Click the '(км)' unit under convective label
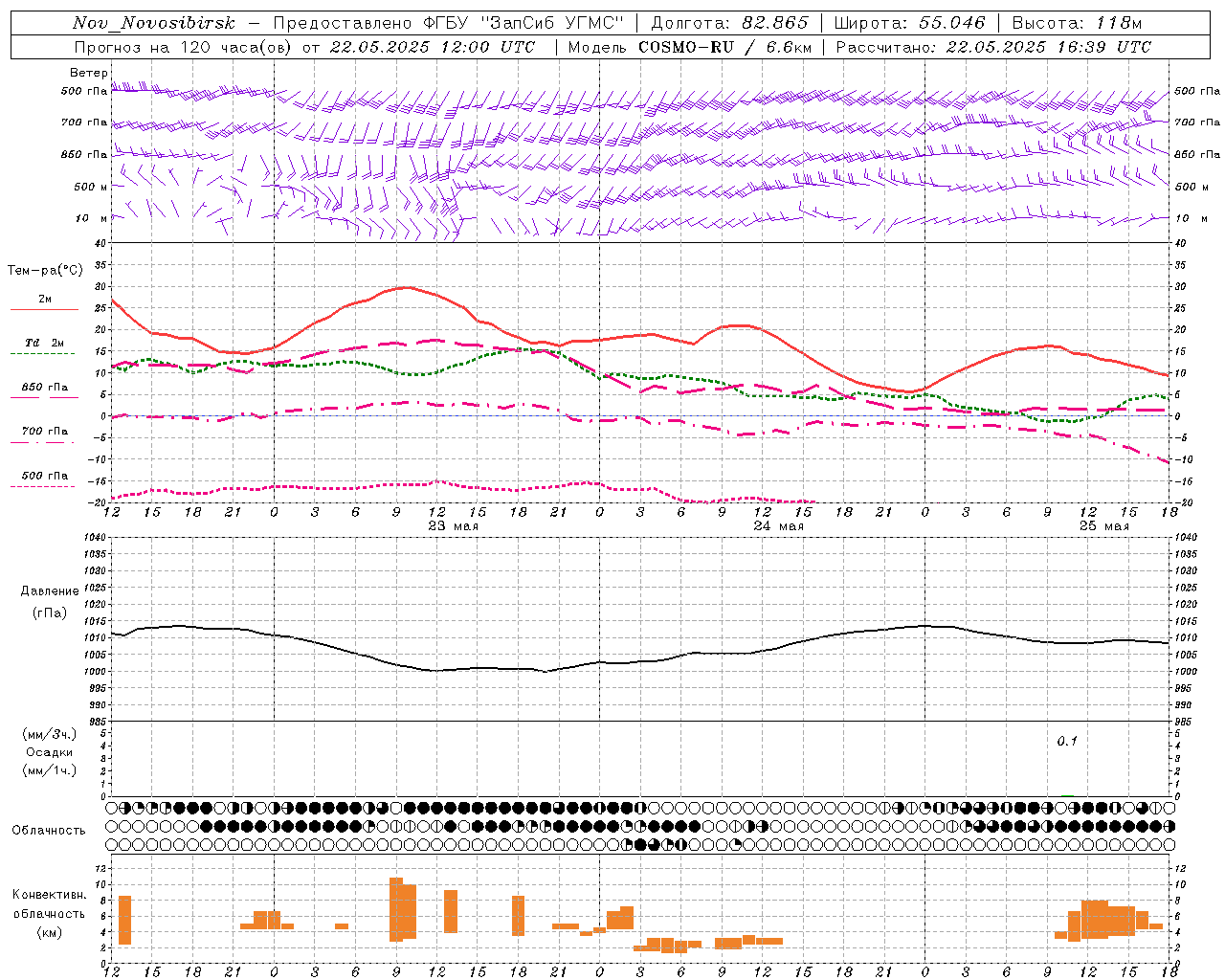This screenshot has height=980, width=1225. [x=49, y=932]
